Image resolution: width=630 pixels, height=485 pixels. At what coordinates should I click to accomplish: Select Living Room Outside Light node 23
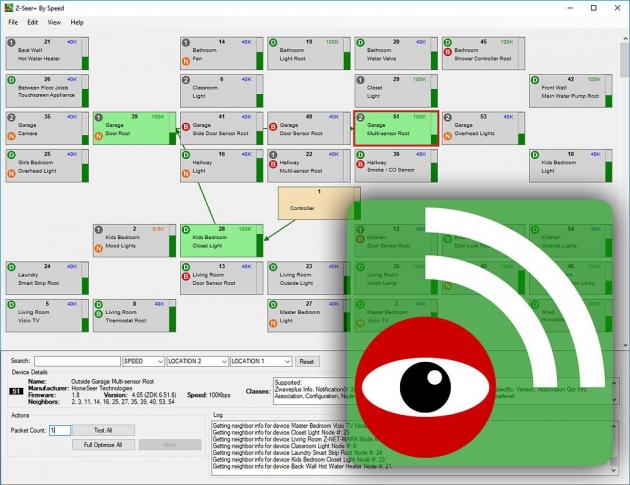[309, 278]
